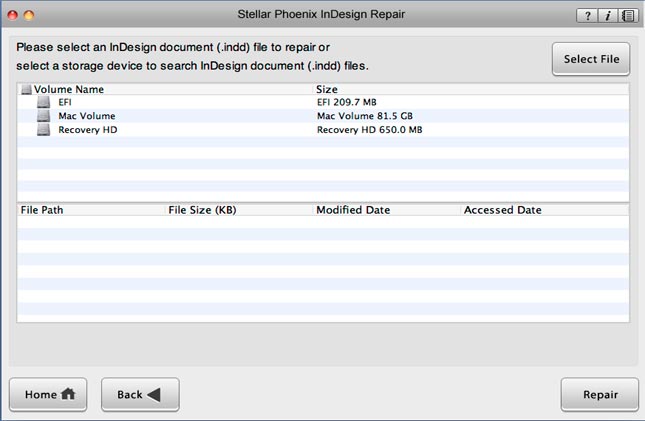Go back with the Back button

[140, 395]
